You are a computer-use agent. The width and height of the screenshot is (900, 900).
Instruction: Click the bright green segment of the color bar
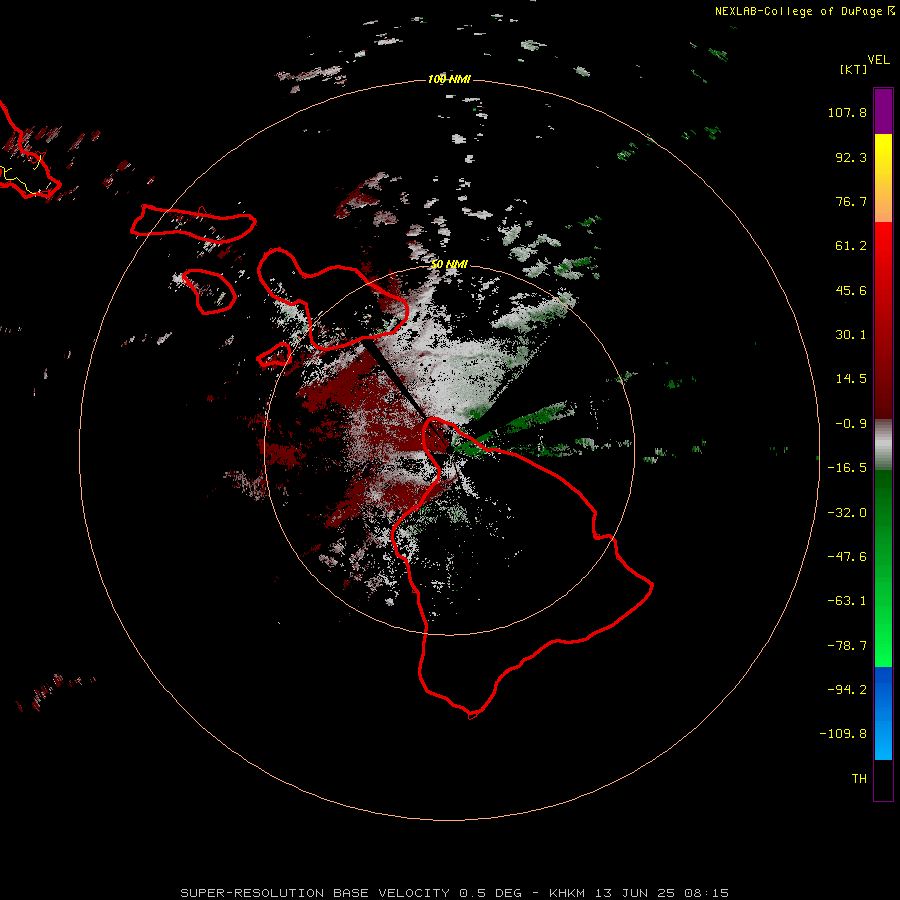pos(883,643)
